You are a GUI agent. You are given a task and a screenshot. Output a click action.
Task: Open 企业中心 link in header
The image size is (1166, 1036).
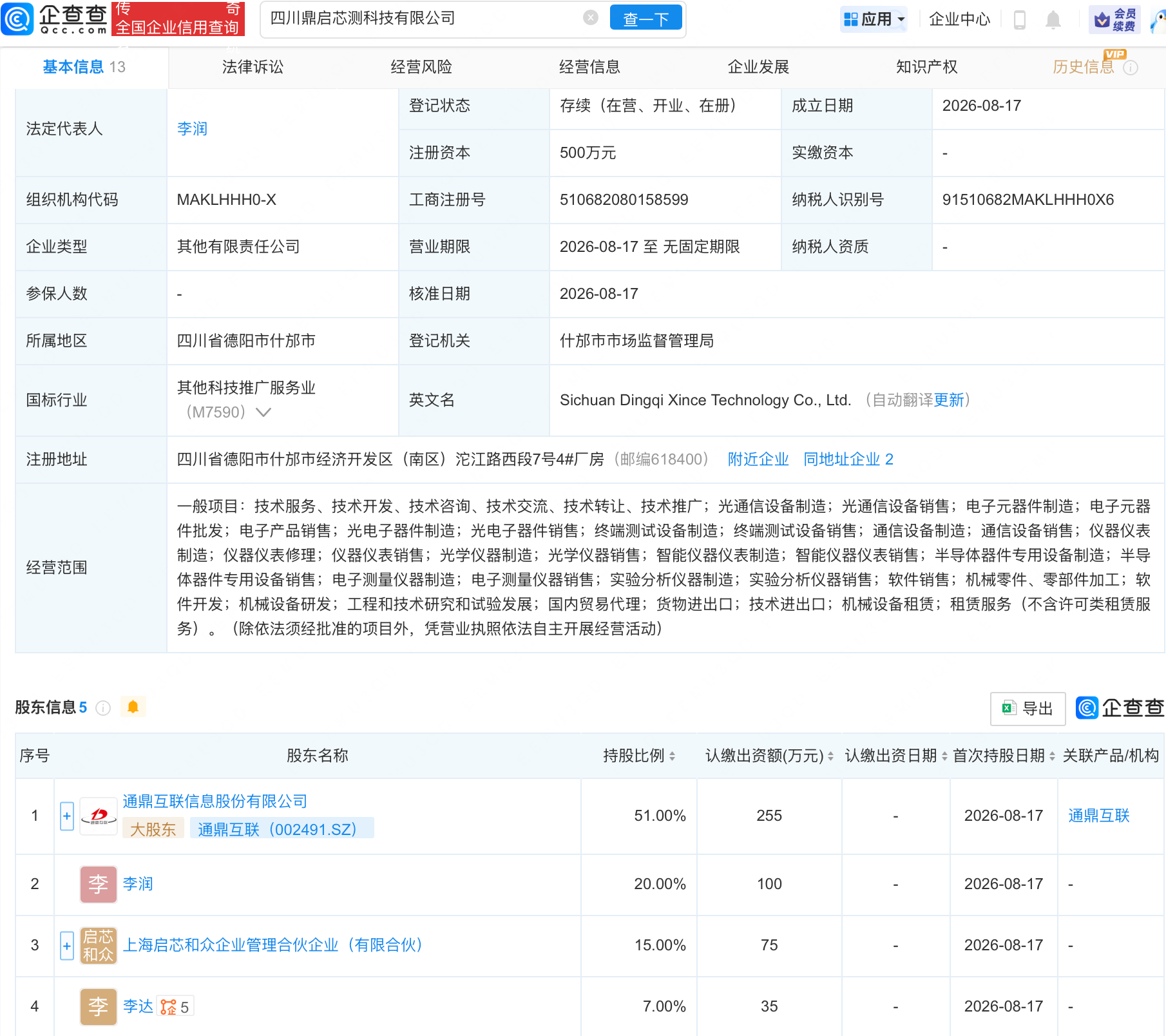[959, 19]
